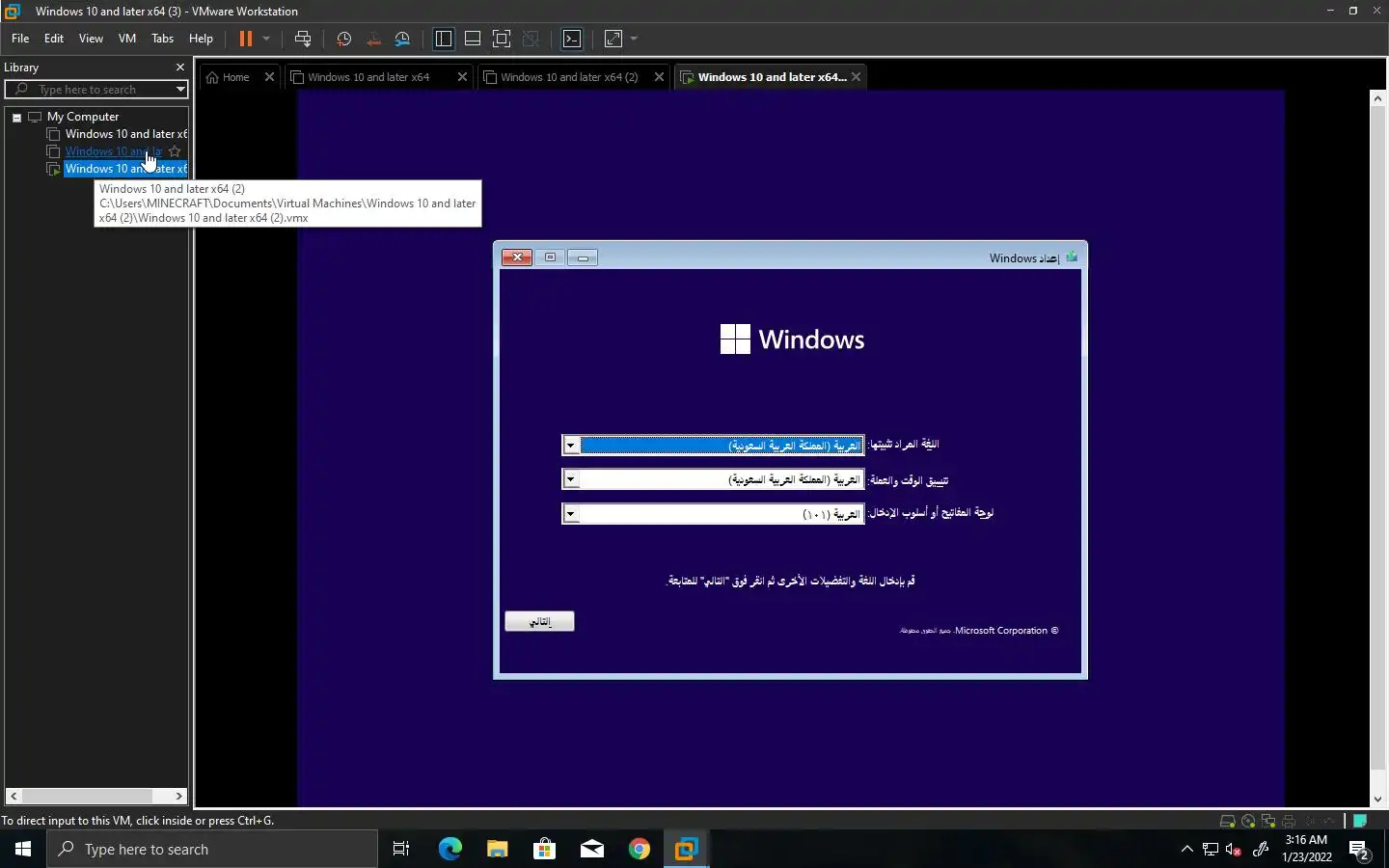
Task: Revert the VM to its previous snapshot
Action: click(x=373, y=39)
